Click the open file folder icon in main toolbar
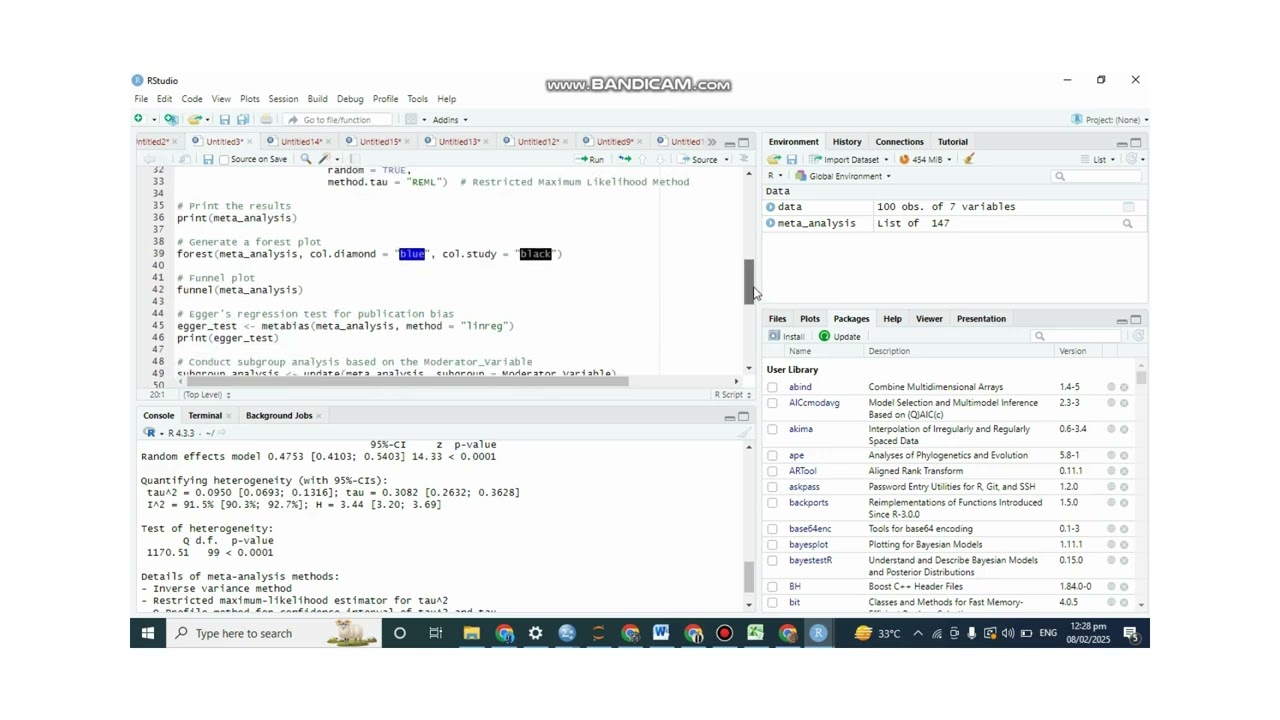This screenshot has width=1280, height=720. (195, 119)
